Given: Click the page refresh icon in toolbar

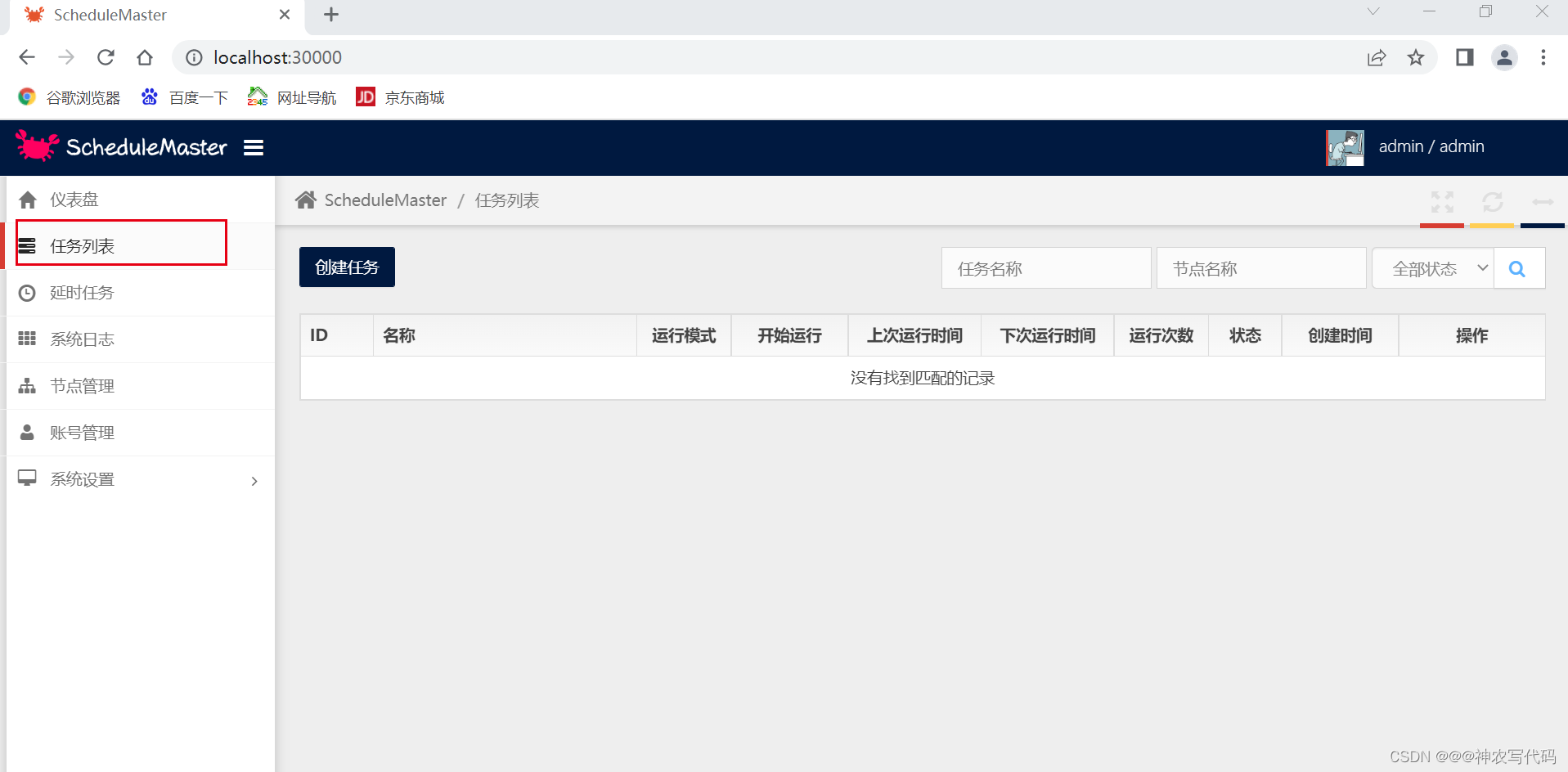Looking at the screenshot, I should click(x=1493, y=201).
